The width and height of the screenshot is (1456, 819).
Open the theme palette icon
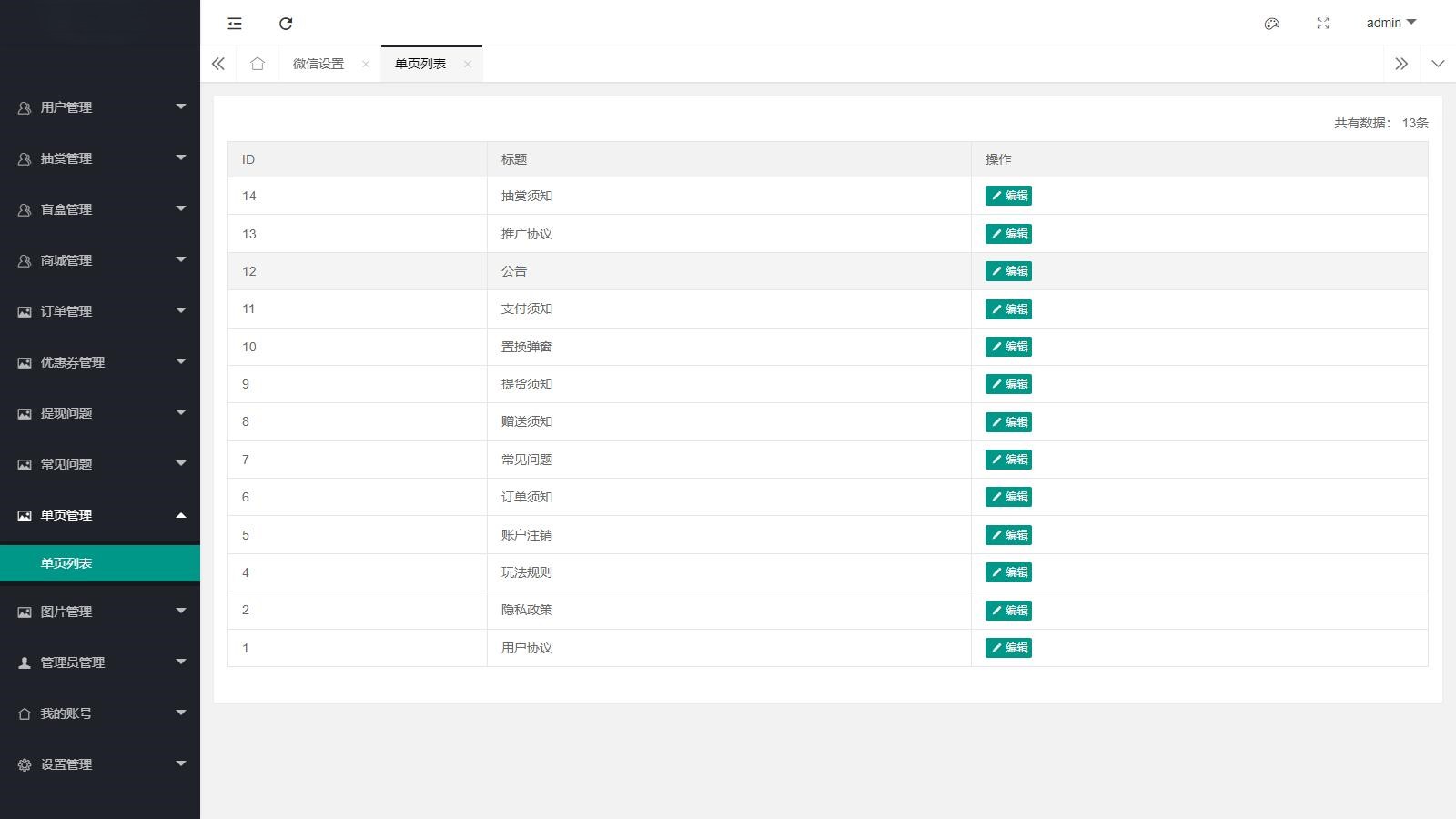coord(1272,24)
